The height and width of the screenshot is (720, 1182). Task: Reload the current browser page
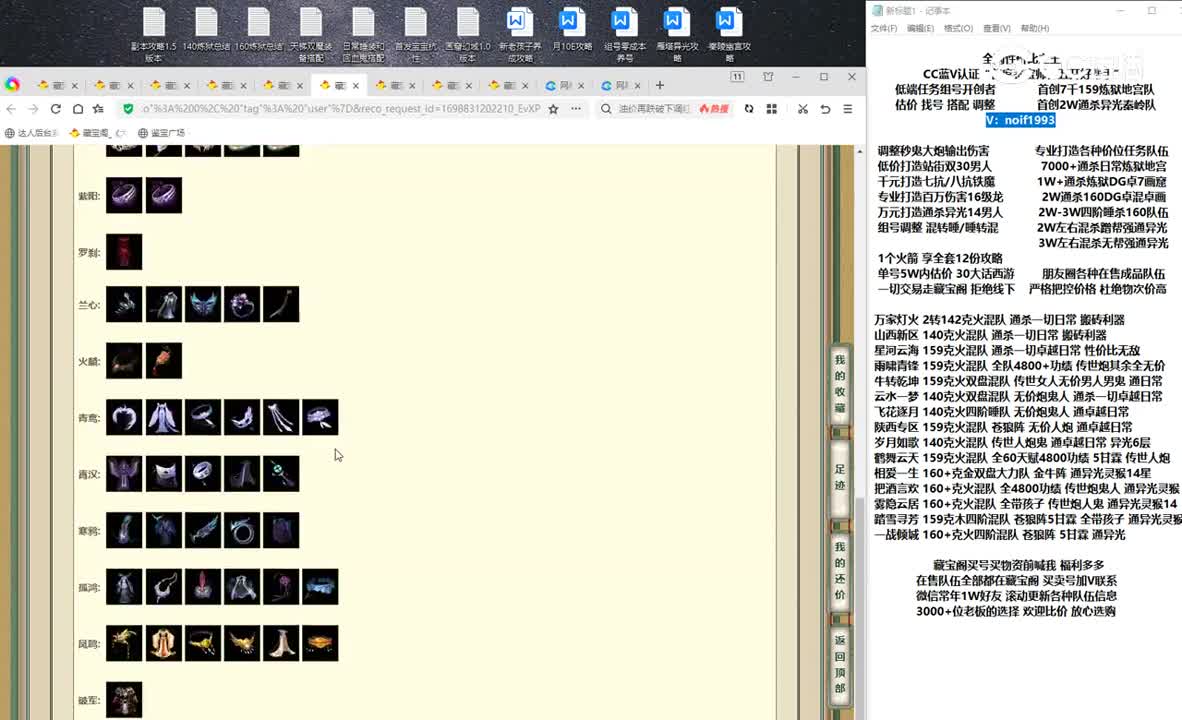[x=55, y=109]
